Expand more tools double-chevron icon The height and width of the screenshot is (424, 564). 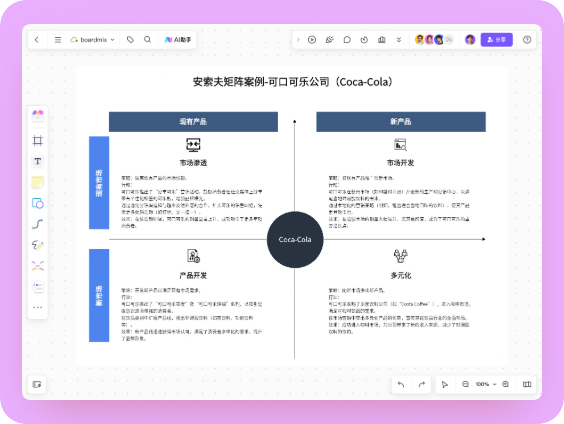pos(399,40)
